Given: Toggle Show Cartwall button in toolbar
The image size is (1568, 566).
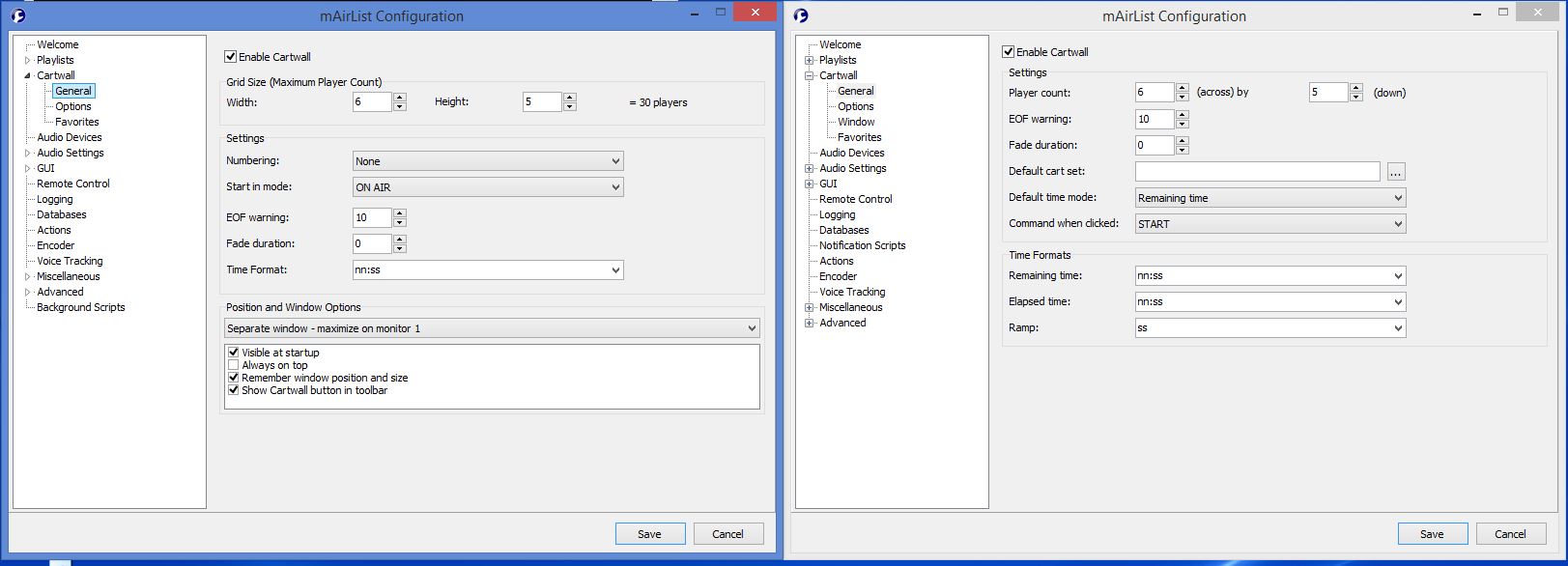Looking at the screenshot, I should click(x=233, y=390).
